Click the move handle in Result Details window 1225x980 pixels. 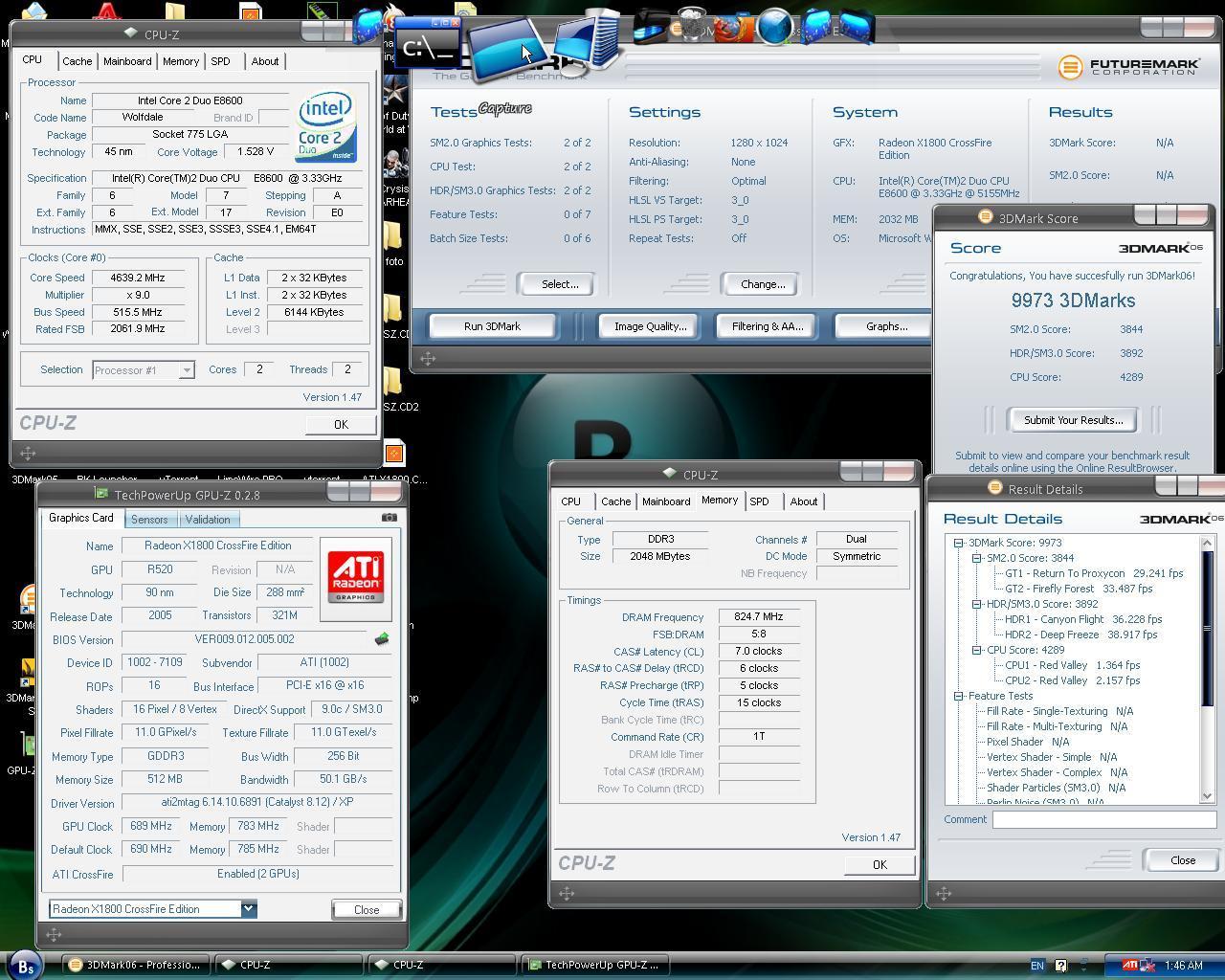[x=944, y=893]
